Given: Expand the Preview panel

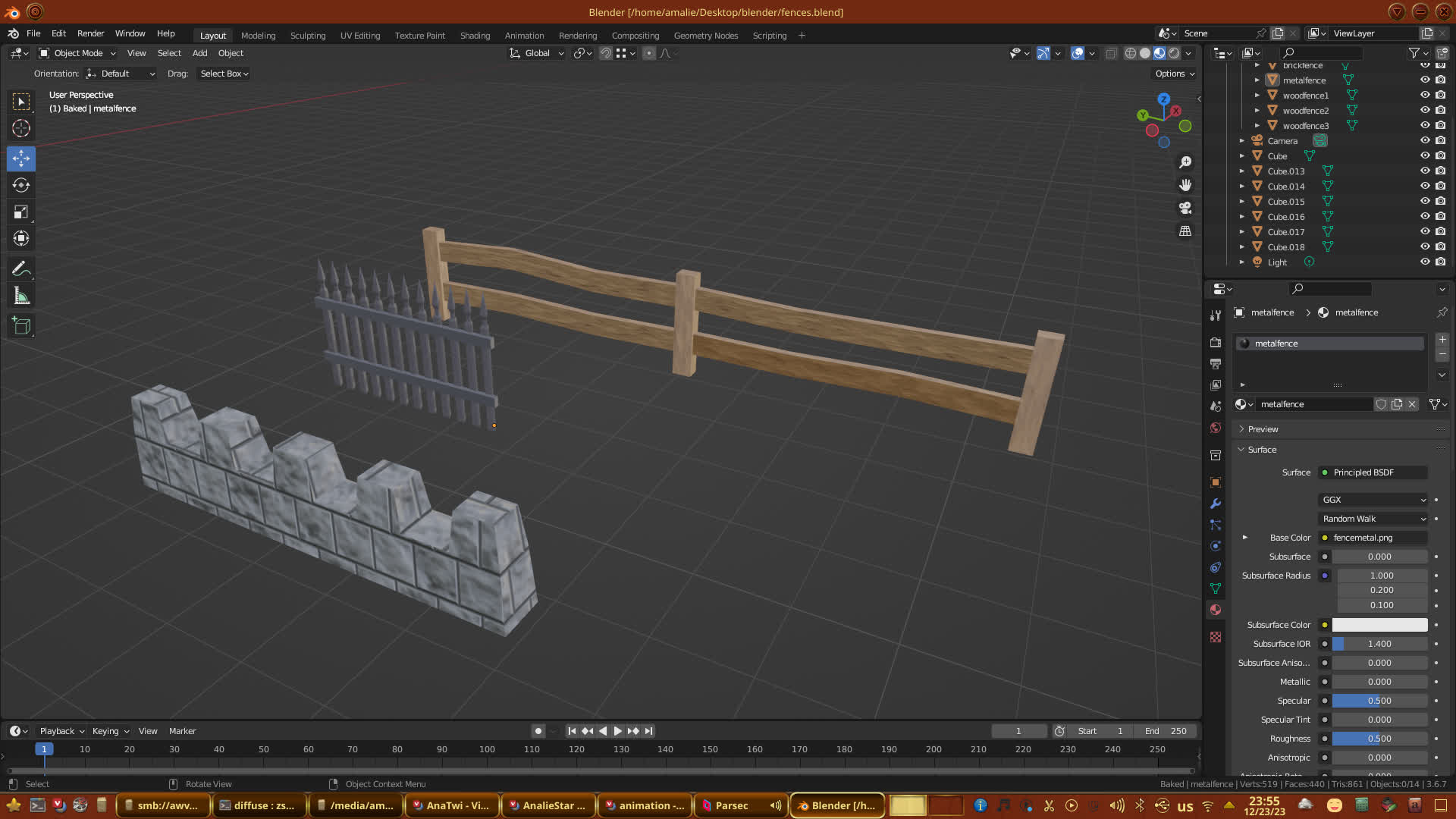Looking at the screenshot, I should click(1263, 429).
